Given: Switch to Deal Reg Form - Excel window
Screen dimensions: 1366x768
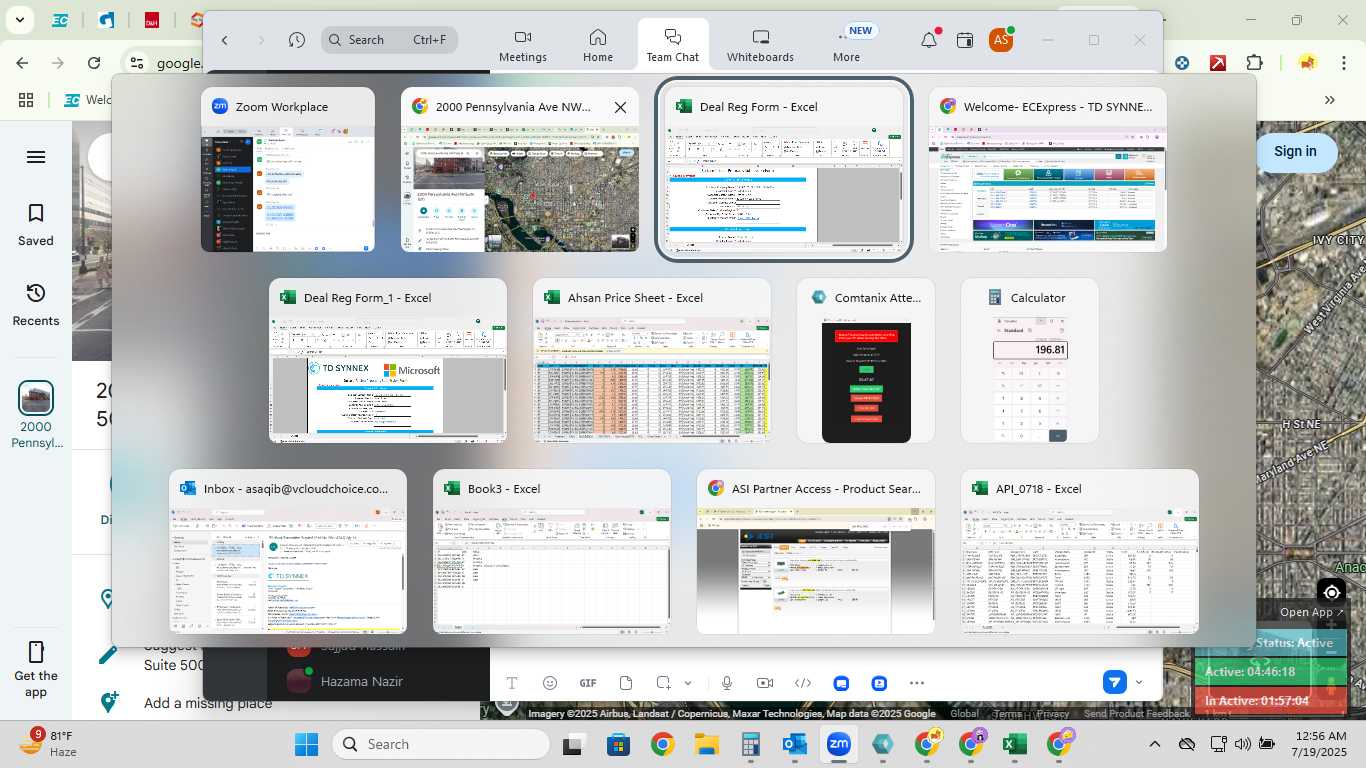Looking at the screenshot, I should coord(784,169).
